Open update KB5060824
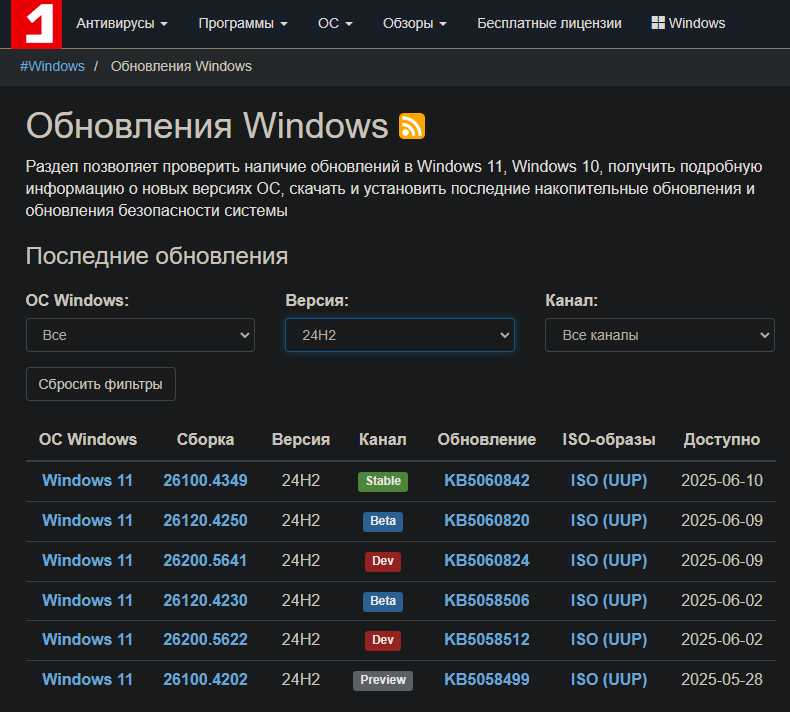Viewport: 790px width, 712px height. coord(487,560)
